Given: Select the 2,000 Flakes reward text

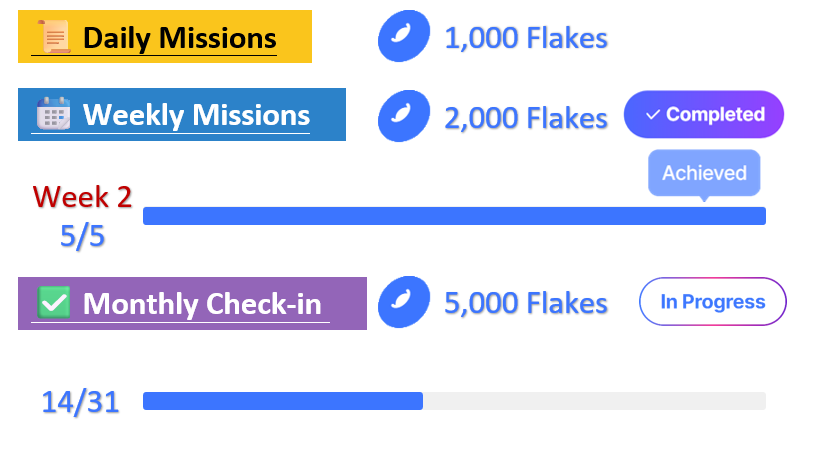Looking at the screenshot, I should coord(526,118).
